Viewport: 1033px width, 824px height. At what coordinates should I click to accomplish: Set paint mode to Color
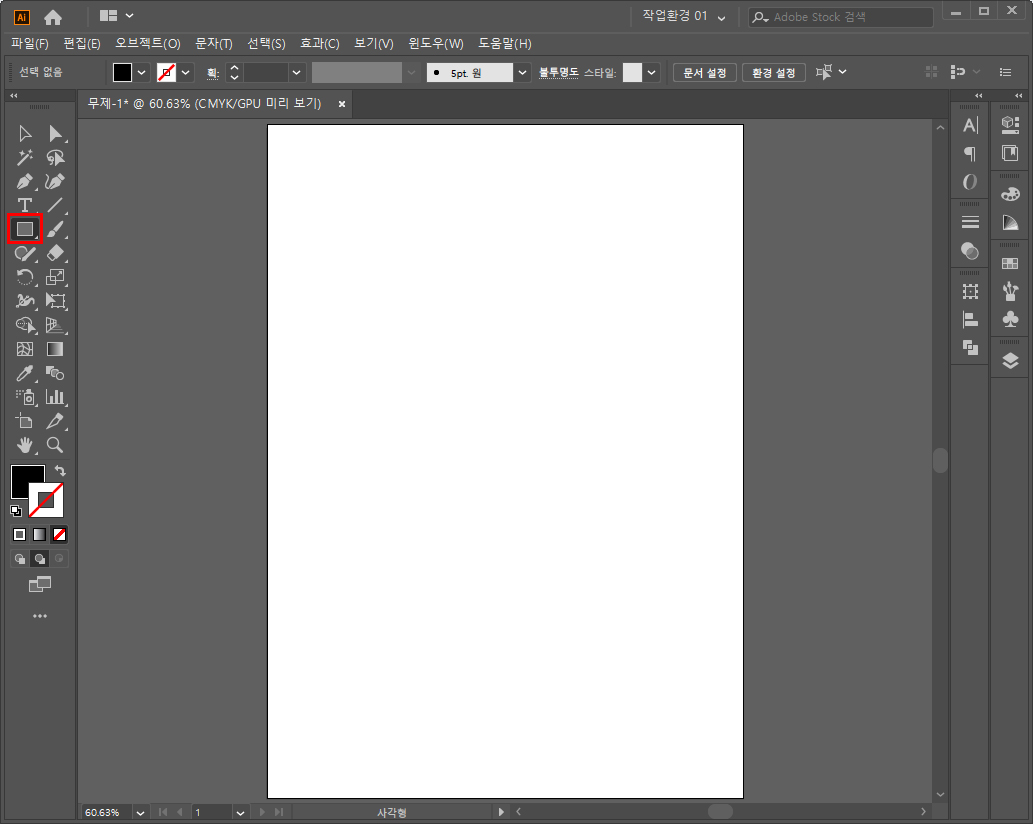20,534
